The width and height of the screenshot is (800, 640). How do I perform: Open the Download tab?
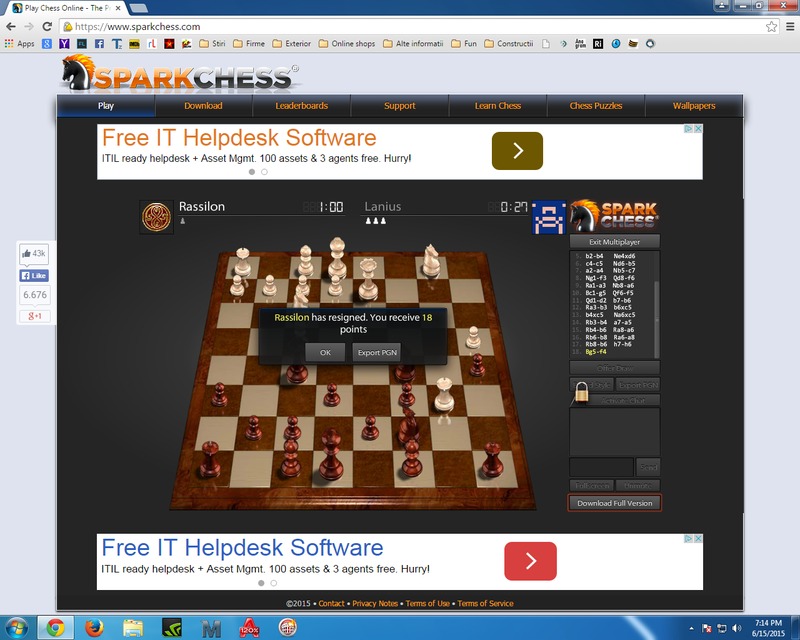(x=203, y=106)
